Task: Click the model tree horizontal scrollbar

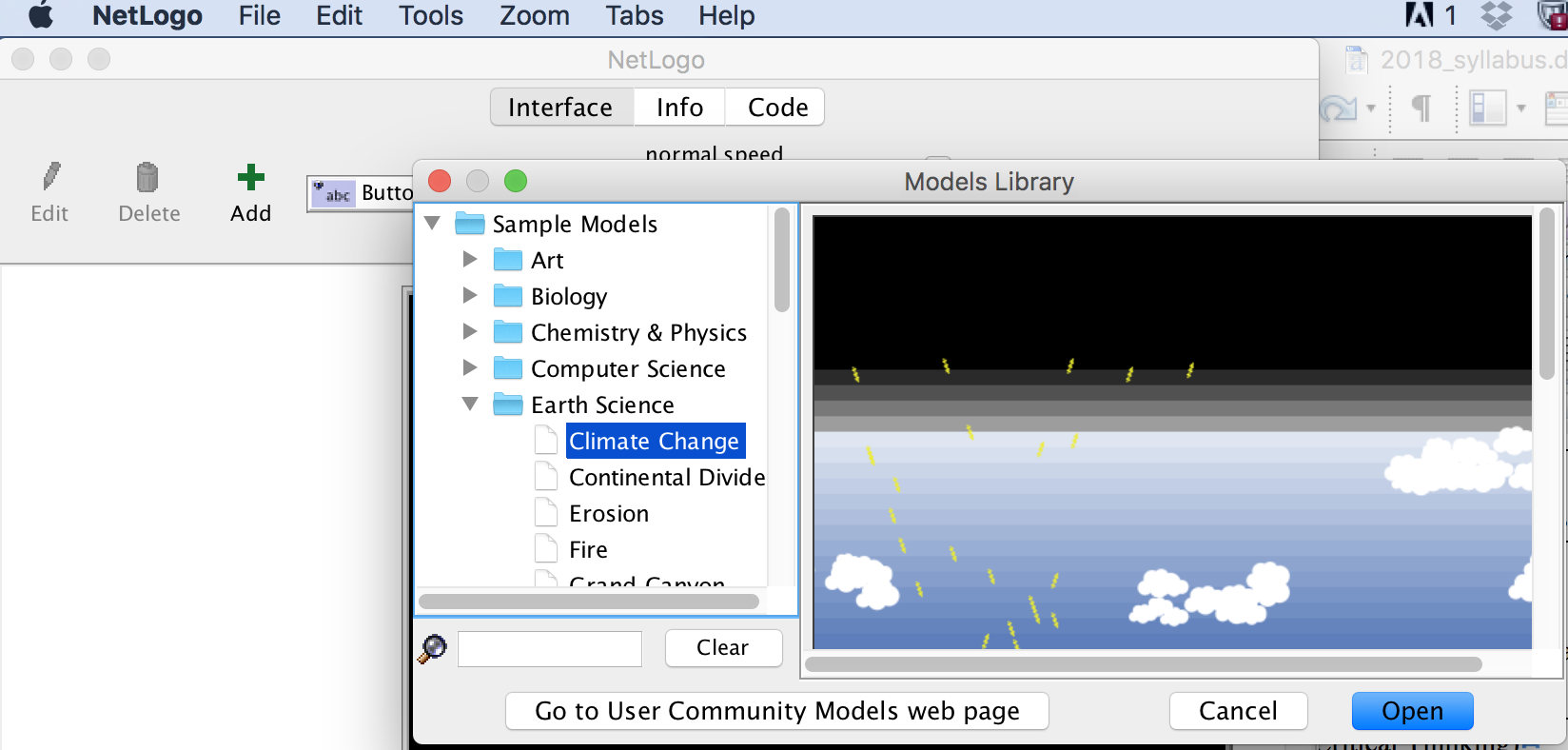Action: (x=589, y=601)
